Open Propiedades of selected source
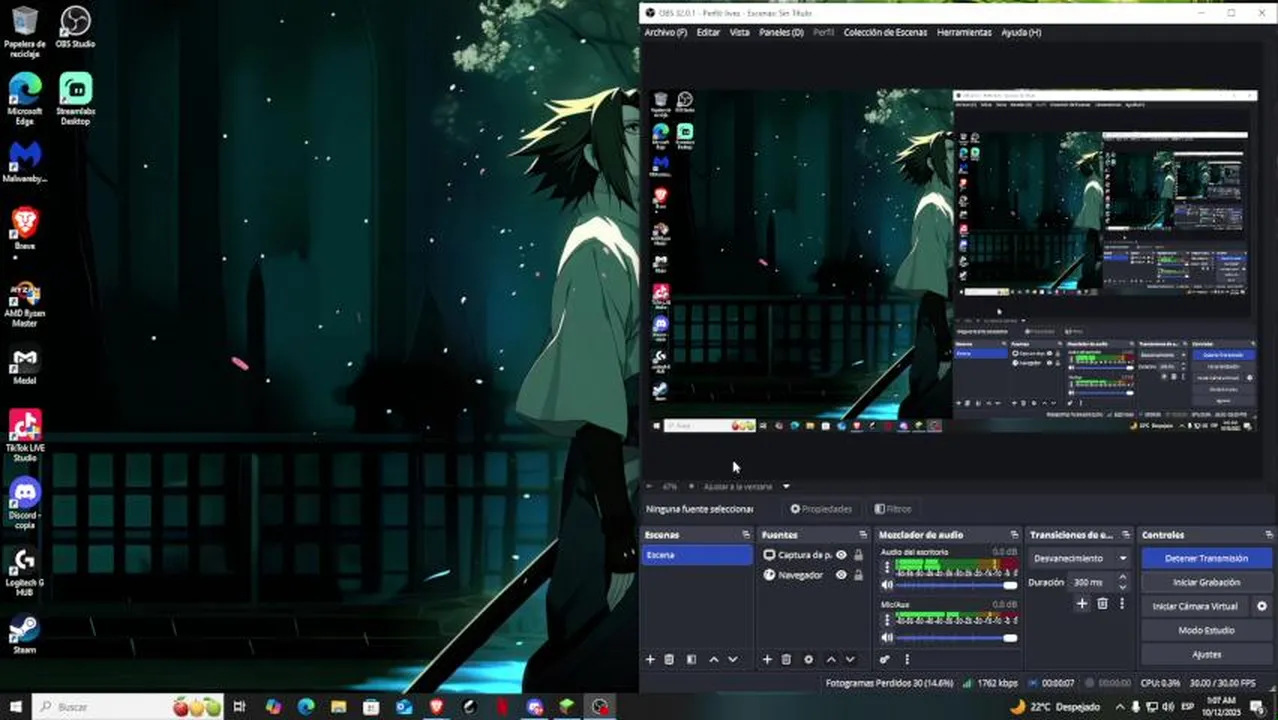This screenshot has width=1278, height=720. coord(821,509)
